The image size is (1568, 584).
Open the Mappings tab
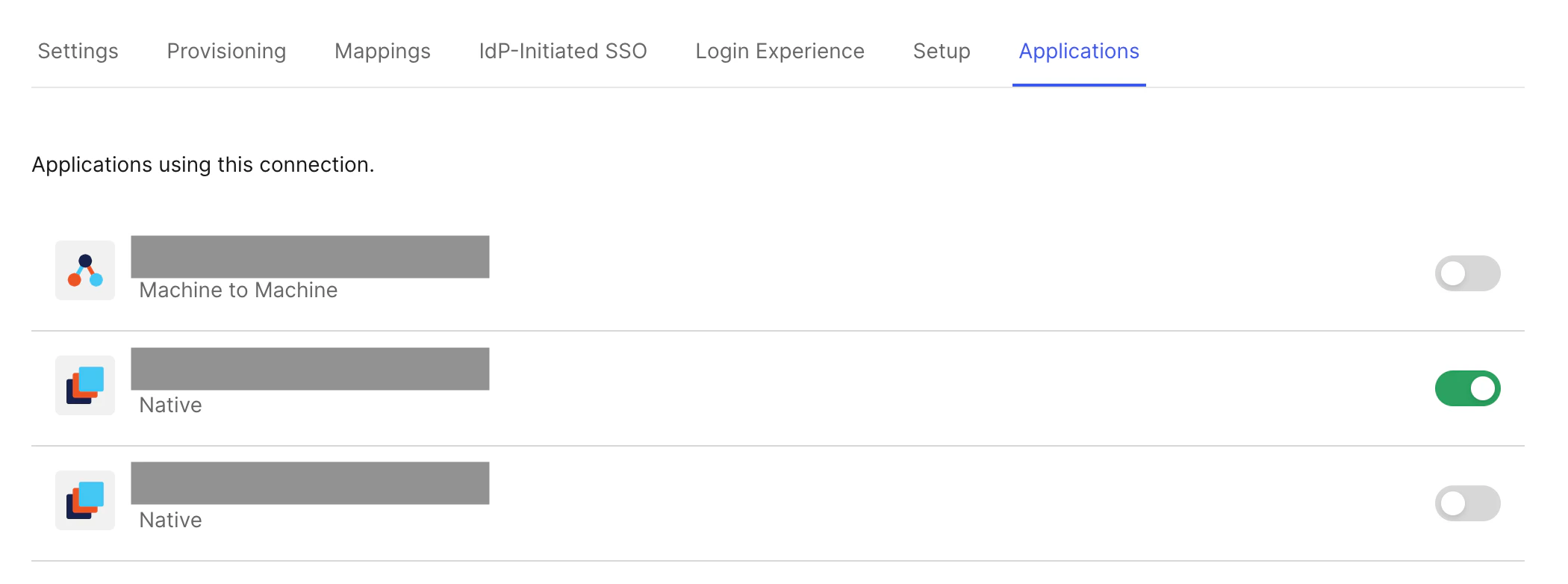click(x=382, y=51)
